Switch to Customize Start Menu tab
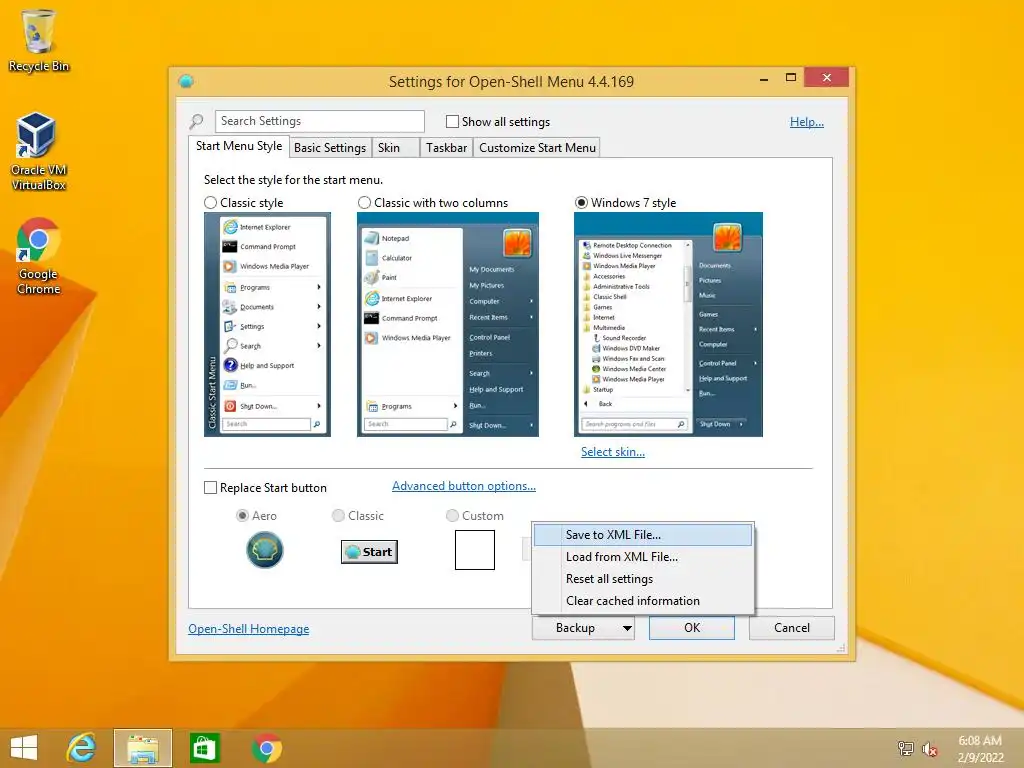 537,148
